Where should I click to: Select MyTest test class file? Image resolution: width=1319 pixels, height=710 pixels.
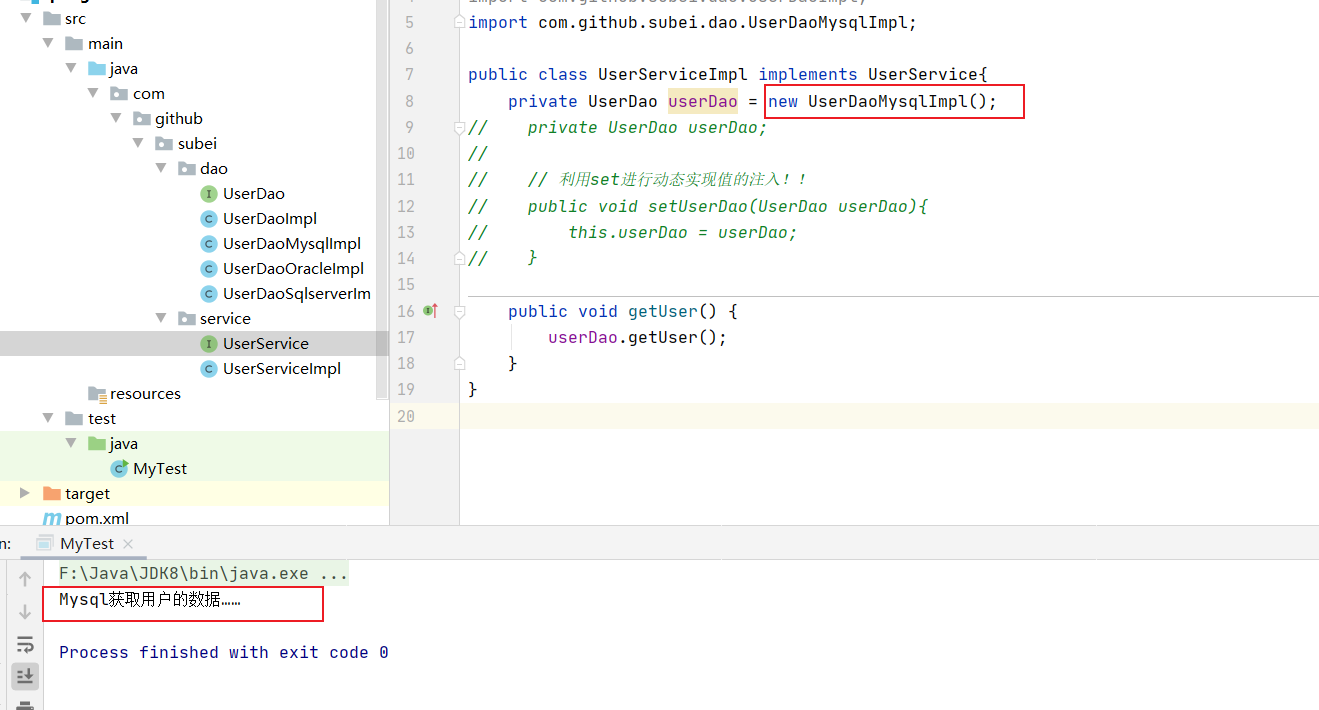(x=160, y=469)
